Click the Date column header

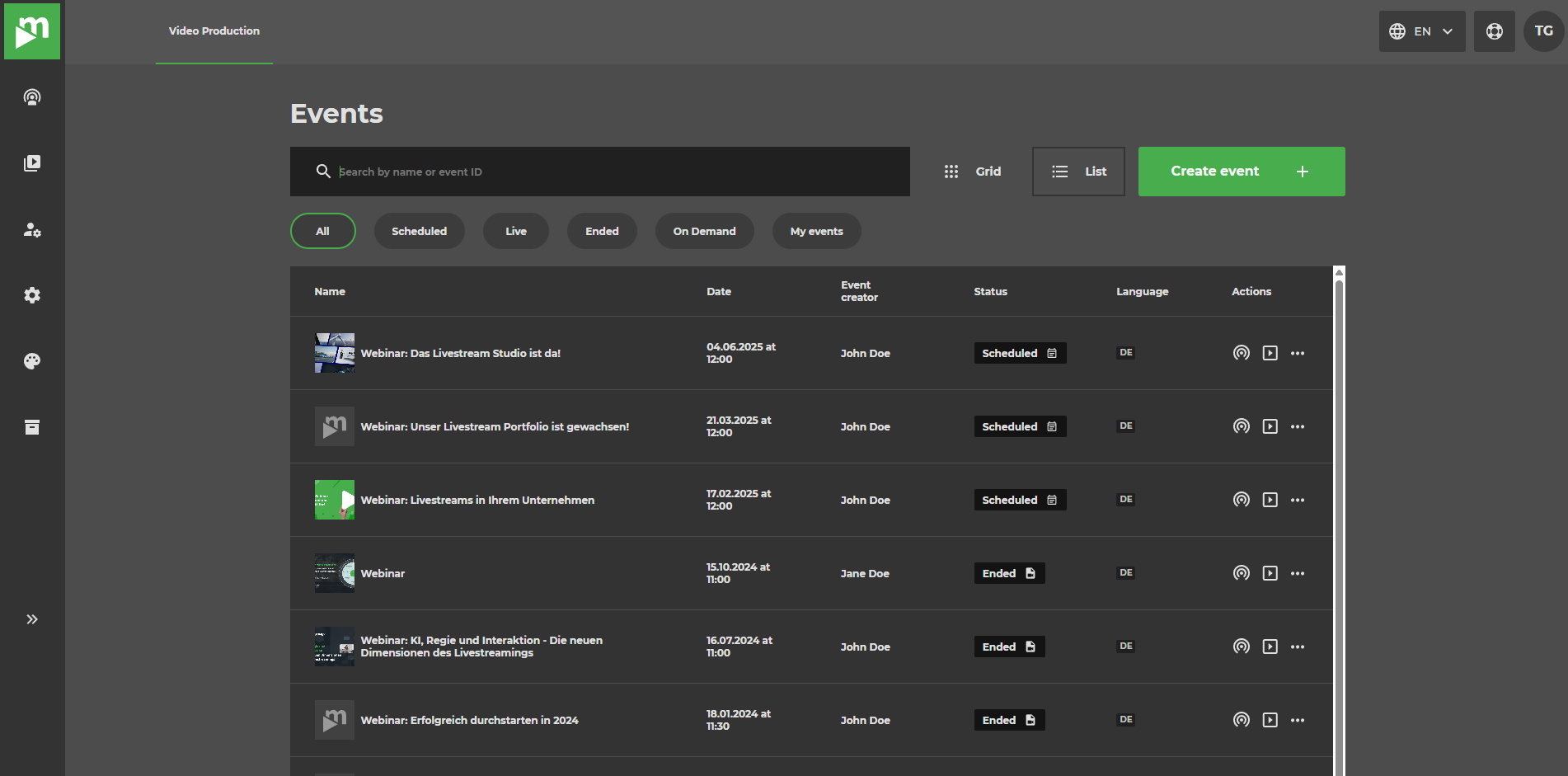click(719, 291)
